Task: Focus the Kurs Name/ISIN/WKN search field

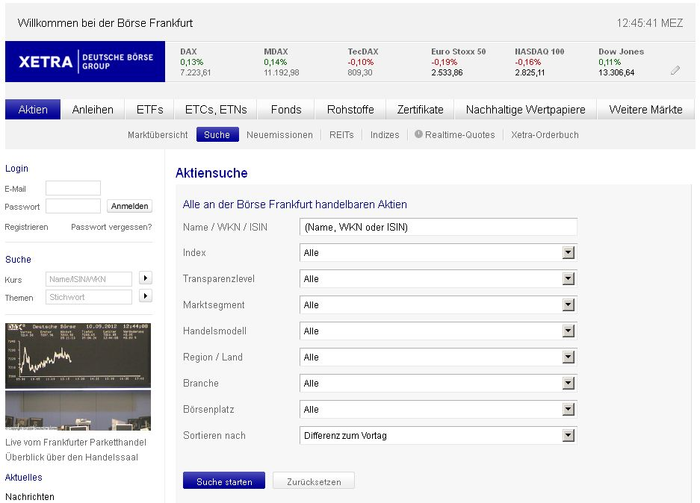Action: tap(89, 279)
